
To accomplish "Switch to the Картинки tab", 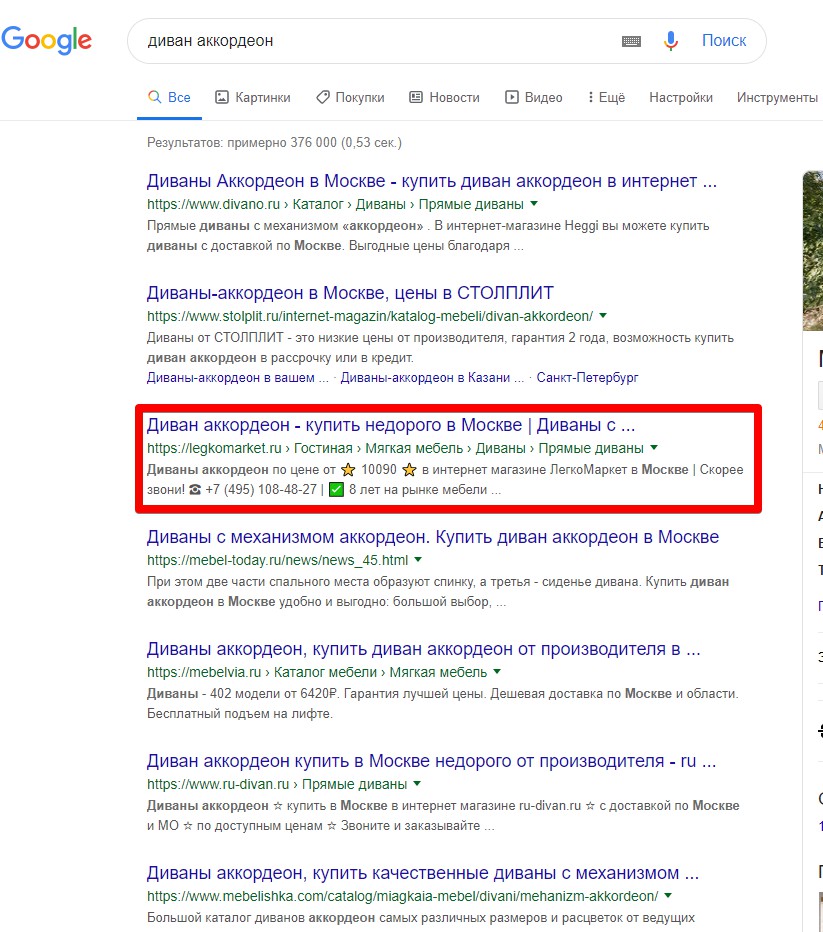I will tap(253, 97).
